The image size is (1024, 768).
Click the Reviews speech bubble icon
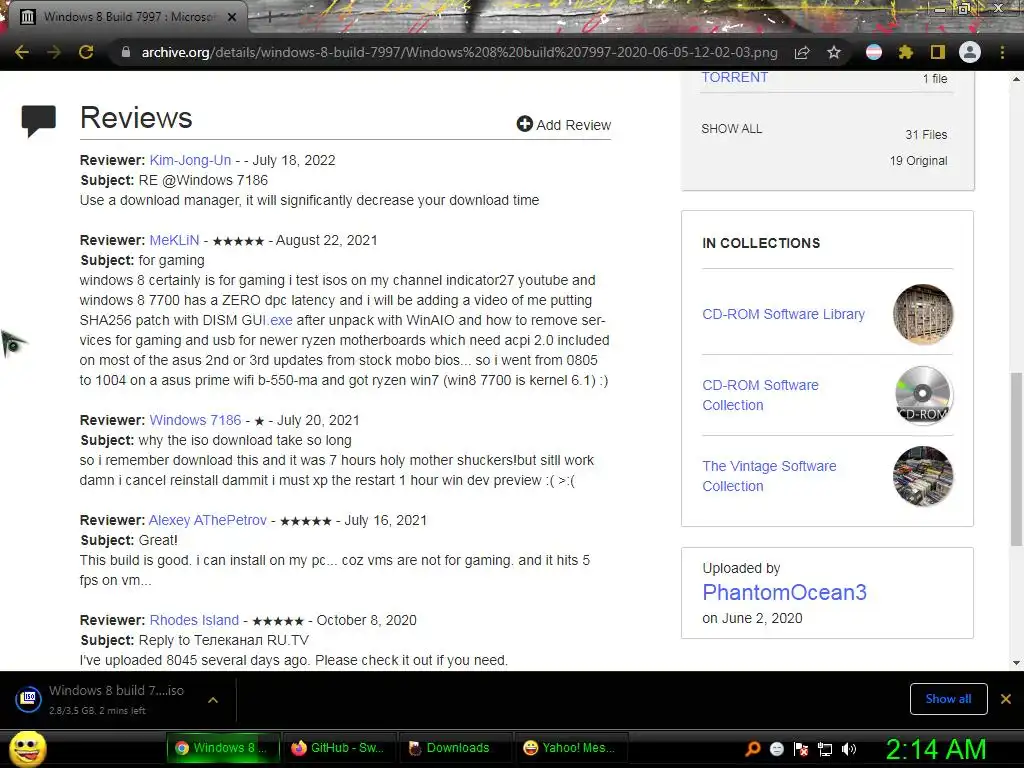[39, 121]
